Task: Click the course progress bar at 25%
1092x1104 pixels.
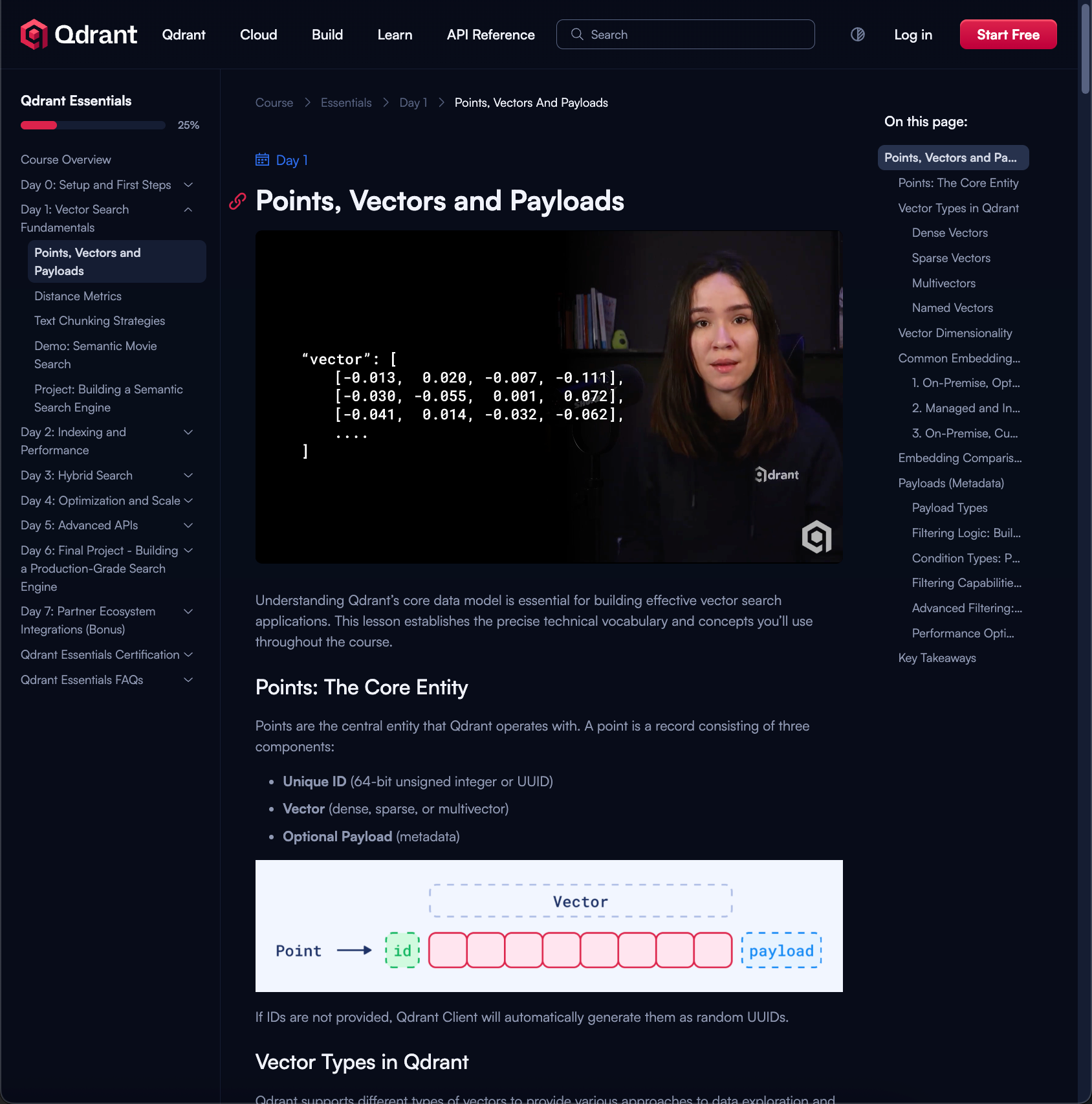Action: coord(93,126)
